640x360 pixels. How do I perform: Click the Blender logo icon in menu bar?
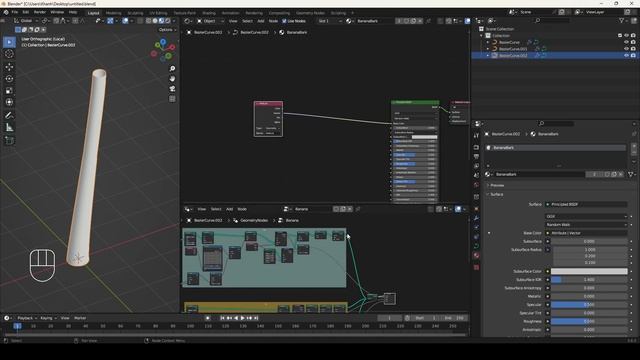pos(6,12)
